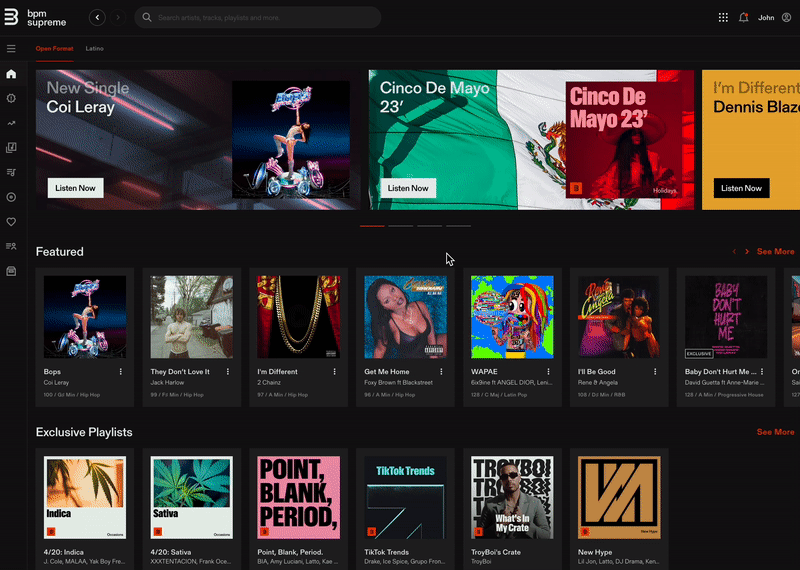Image resolution: width=800 pixels, height=570 pixels.
Task: Open the playlists queue sidebar icon
Action: 11,172
